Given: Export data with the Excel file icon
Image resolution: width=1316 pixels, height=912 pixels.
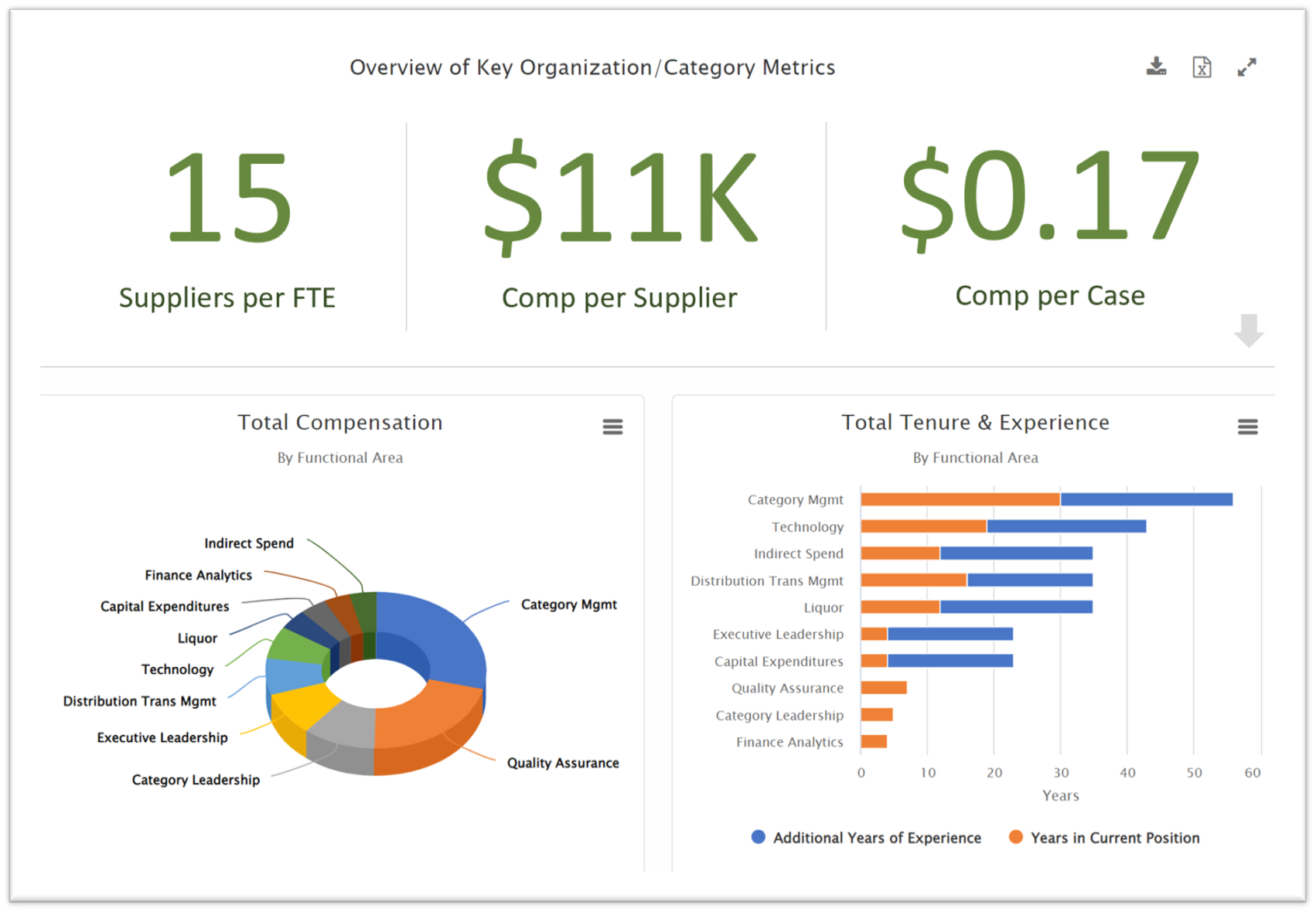Looking at the screenshot, I should 1202,67.
